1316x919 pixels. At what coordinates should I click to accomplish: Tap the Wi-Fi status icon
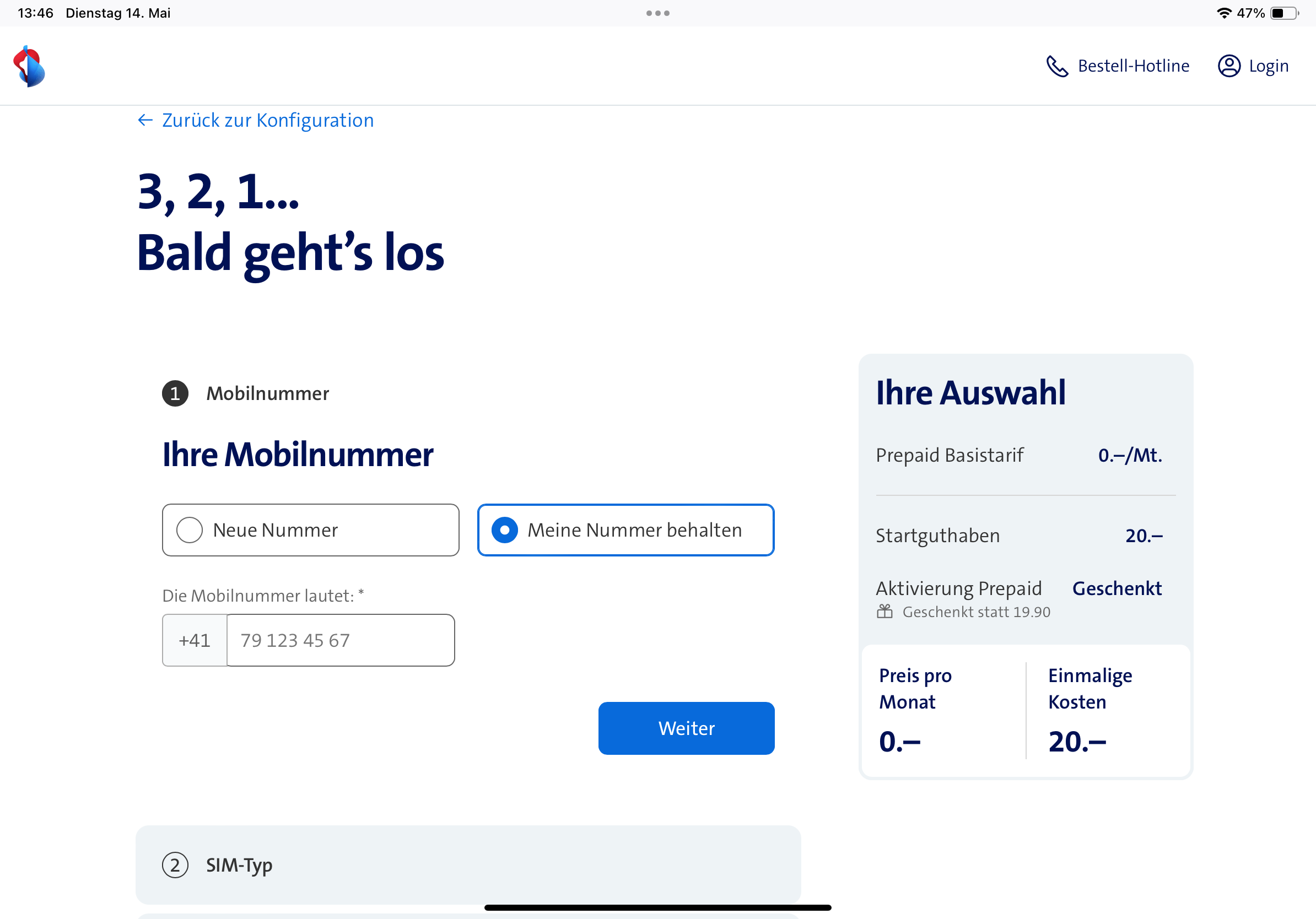pos(1224,13)
